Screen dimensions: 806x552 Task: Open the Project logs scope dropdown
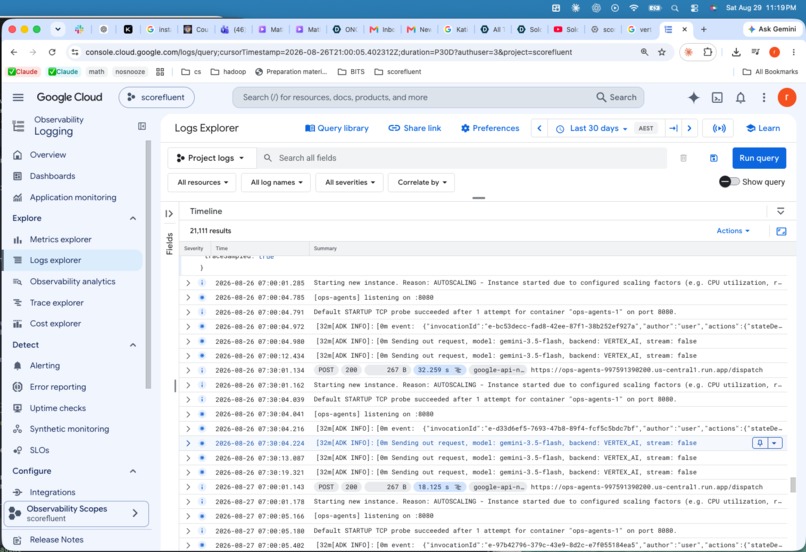[x=211, y=158]
